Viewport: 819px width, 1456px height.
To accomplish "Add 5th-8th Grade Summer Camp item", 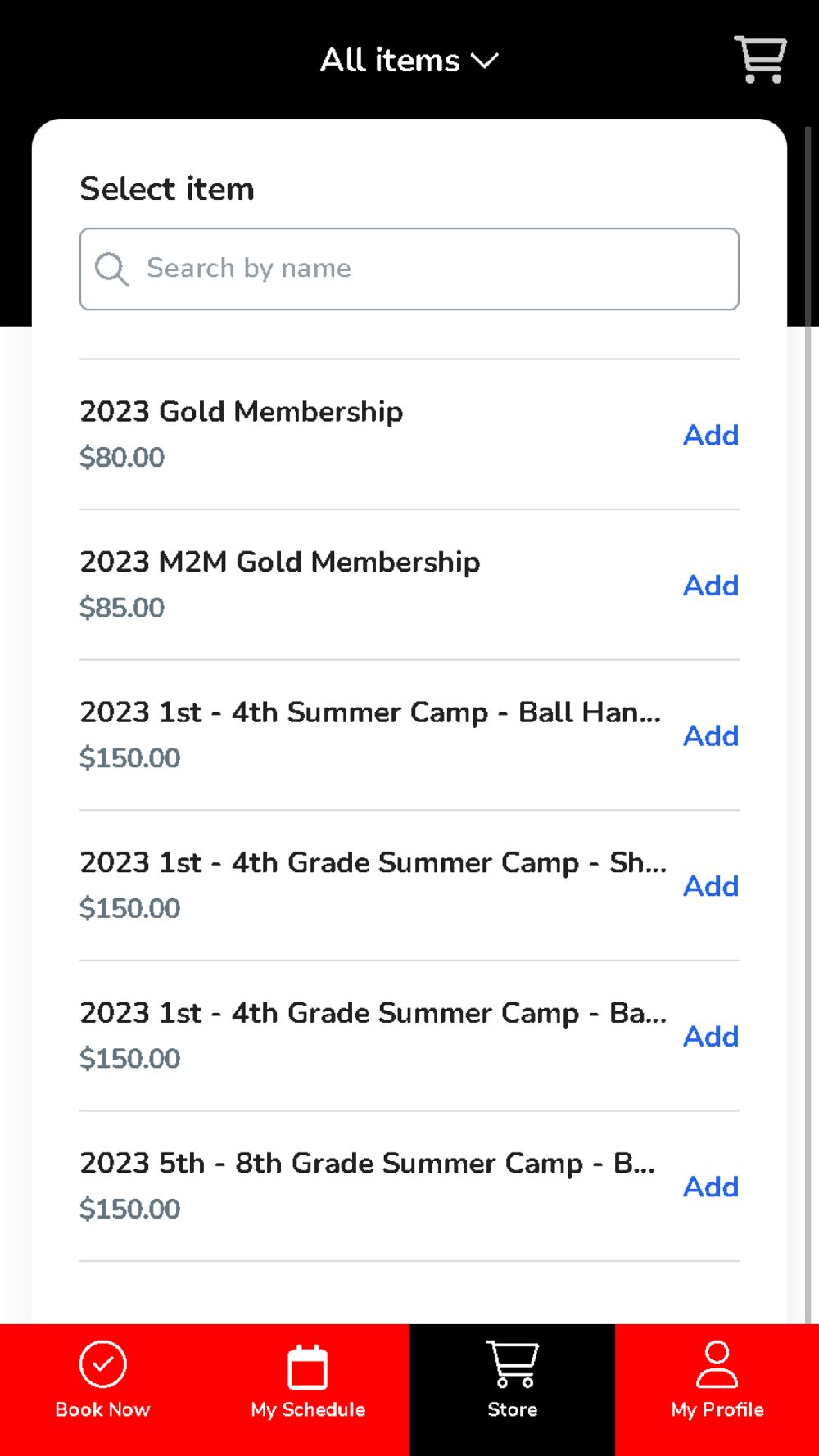I will pos(710,1187).
